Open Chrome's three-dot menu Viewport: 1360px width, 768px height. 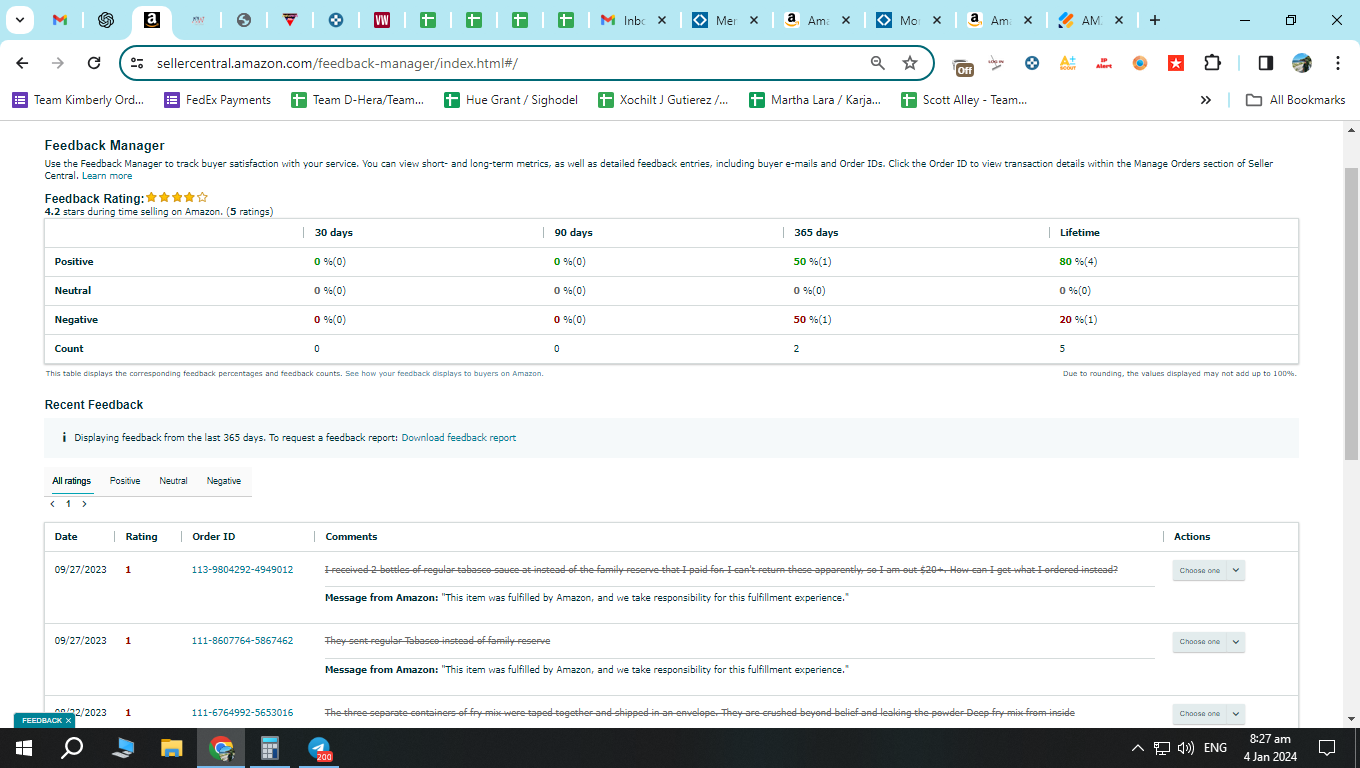click(1338, 63)
